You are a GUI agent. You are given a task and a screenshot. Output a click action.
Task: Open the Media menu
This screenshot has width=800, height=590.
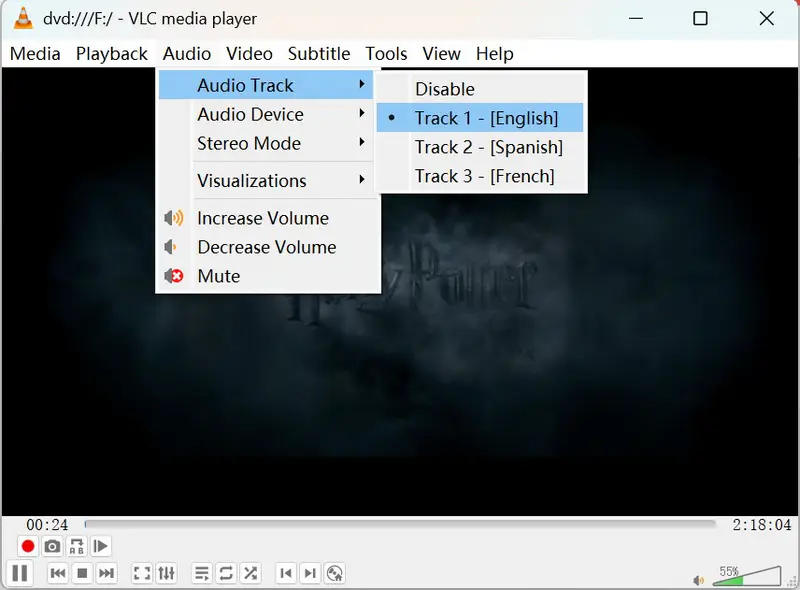[35, 54]
